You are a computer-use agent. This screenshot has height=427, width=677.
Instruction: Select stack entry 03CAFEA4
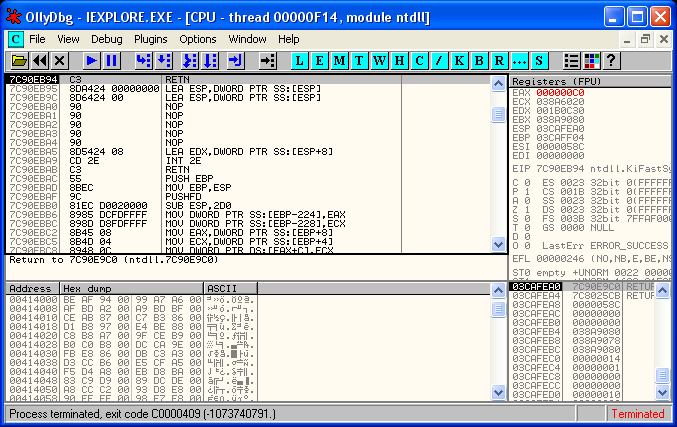tap(582, 296)
